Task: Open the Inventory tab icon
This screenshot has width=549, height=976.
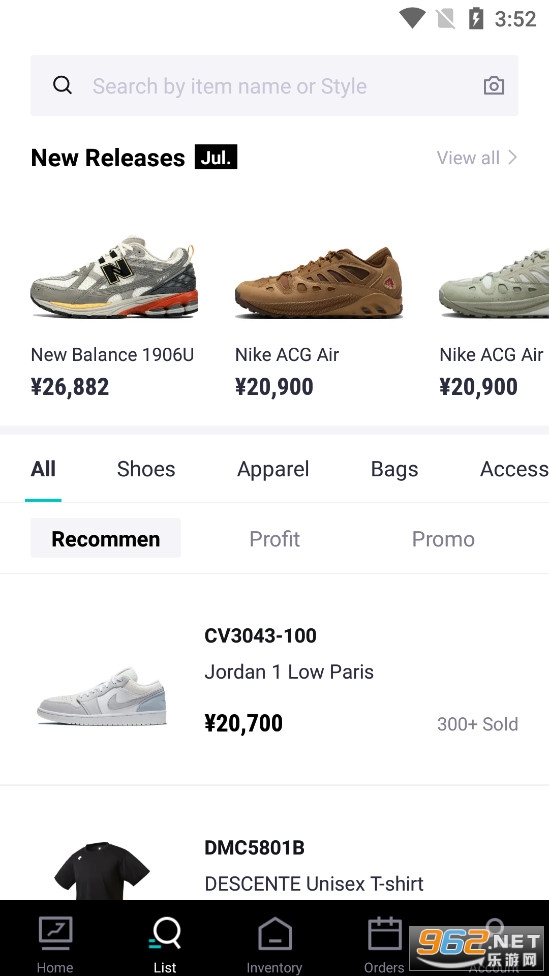Action: 274,933
